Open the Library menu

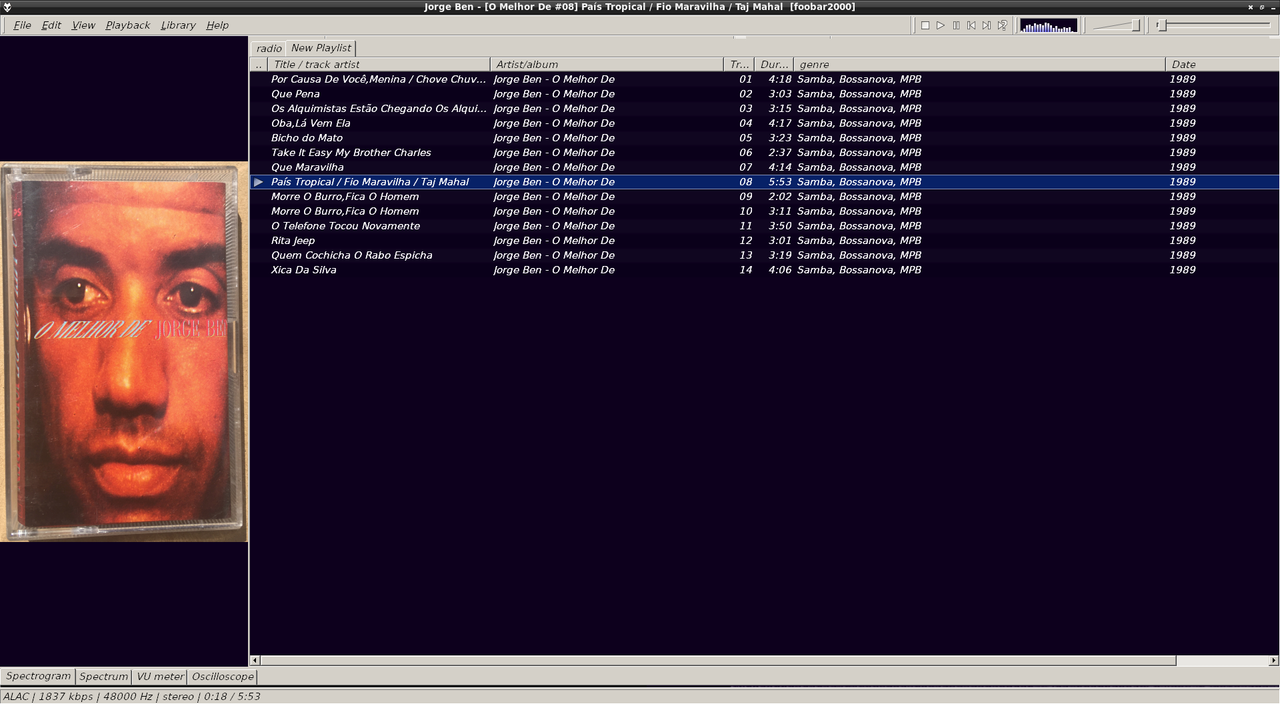click(x=178, y=25)
